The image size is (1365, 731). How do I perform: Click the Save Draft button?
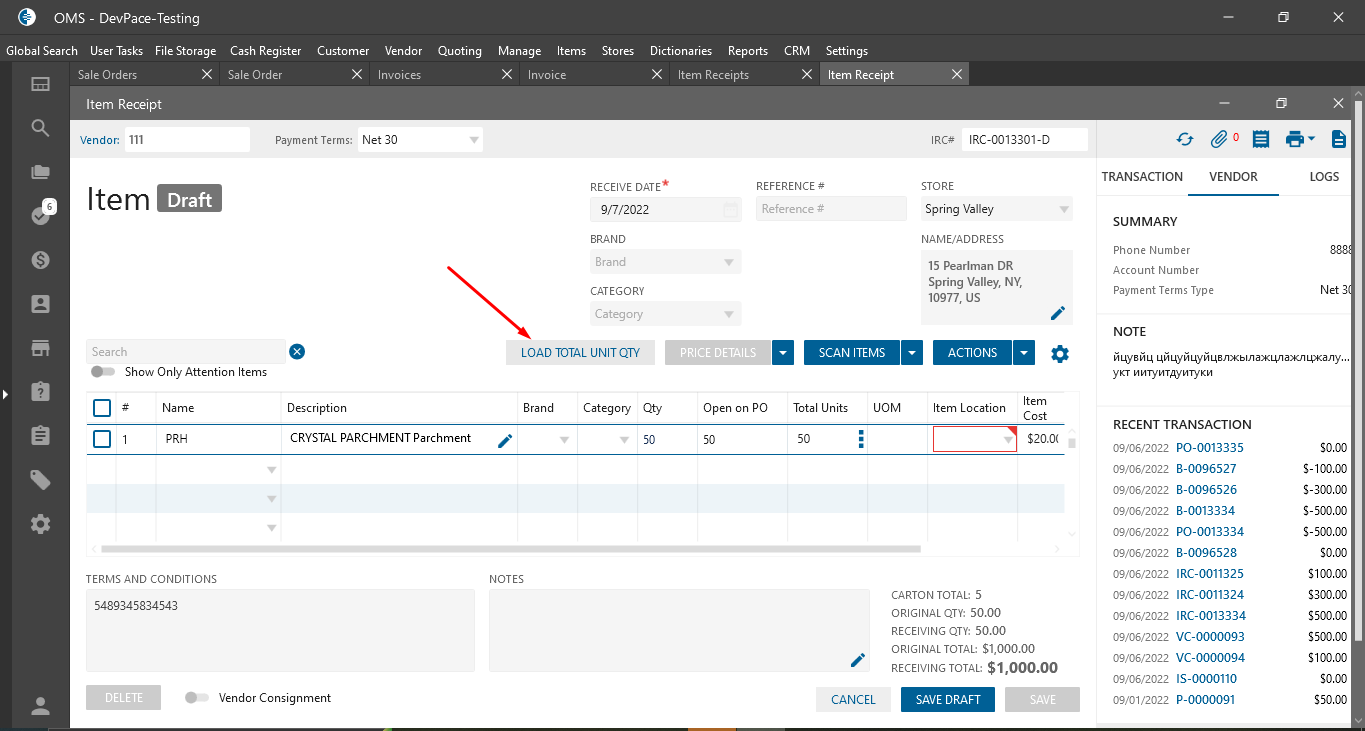(947, 699)
